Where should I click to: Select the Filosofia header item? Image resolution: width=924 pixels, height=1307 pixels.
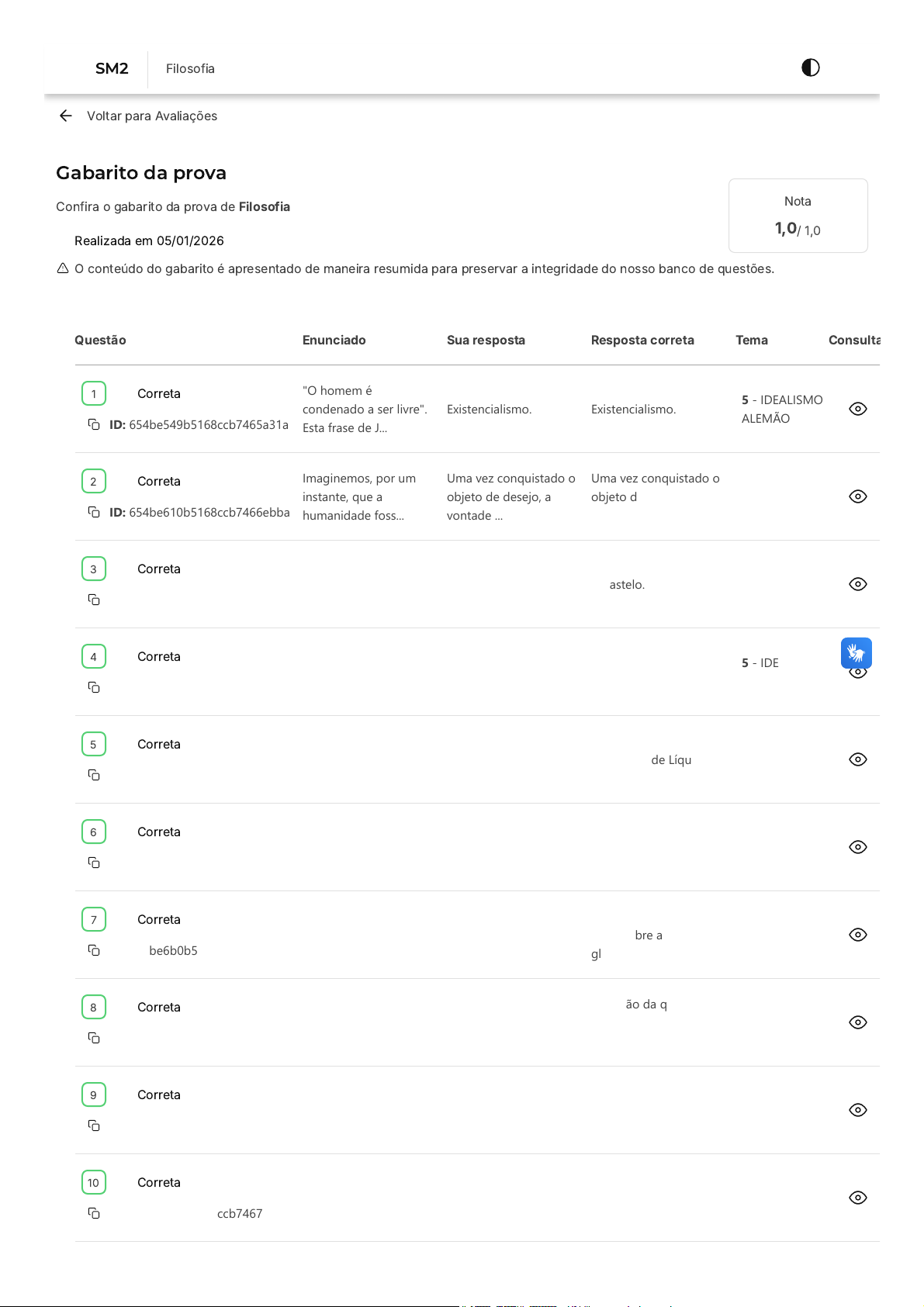190,68
